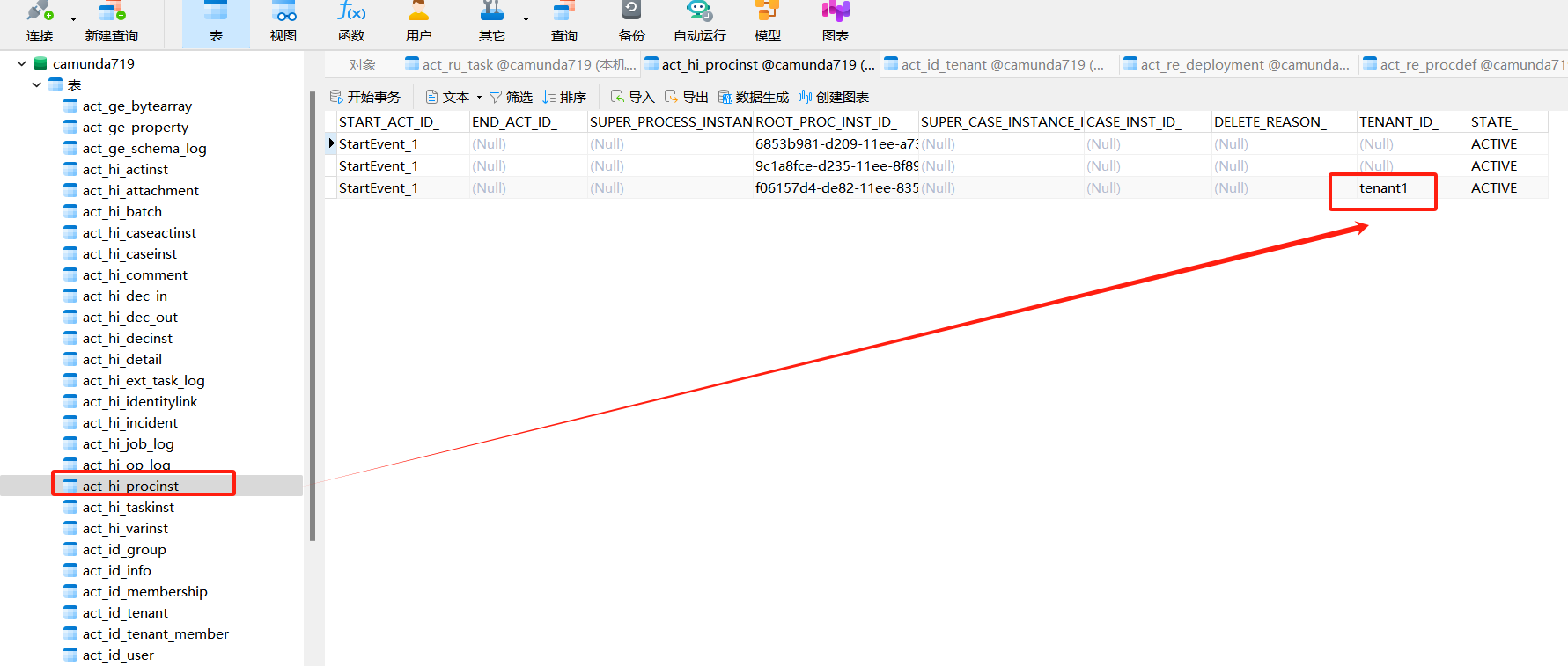
Task: Switch to the 对象 objects tab
Action: [363, 64]
